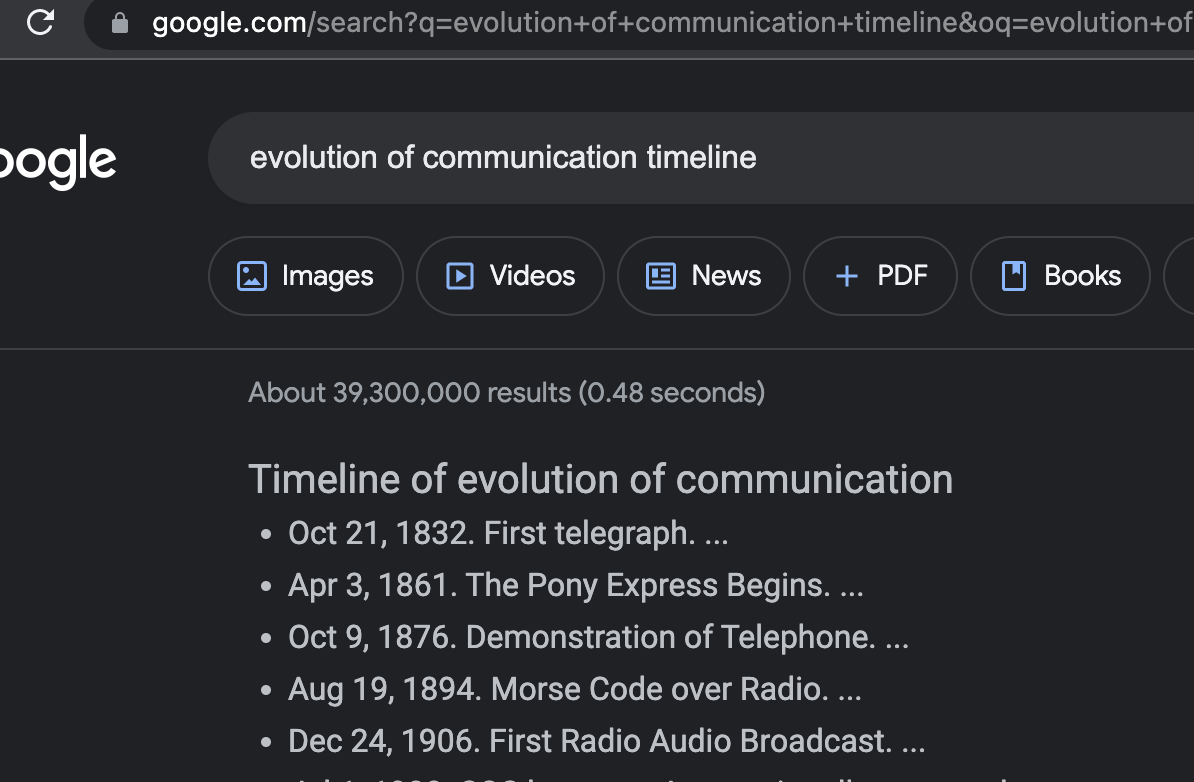Select 'Oct 21, 1832. First telegraph.' entry

coord(508,534)
